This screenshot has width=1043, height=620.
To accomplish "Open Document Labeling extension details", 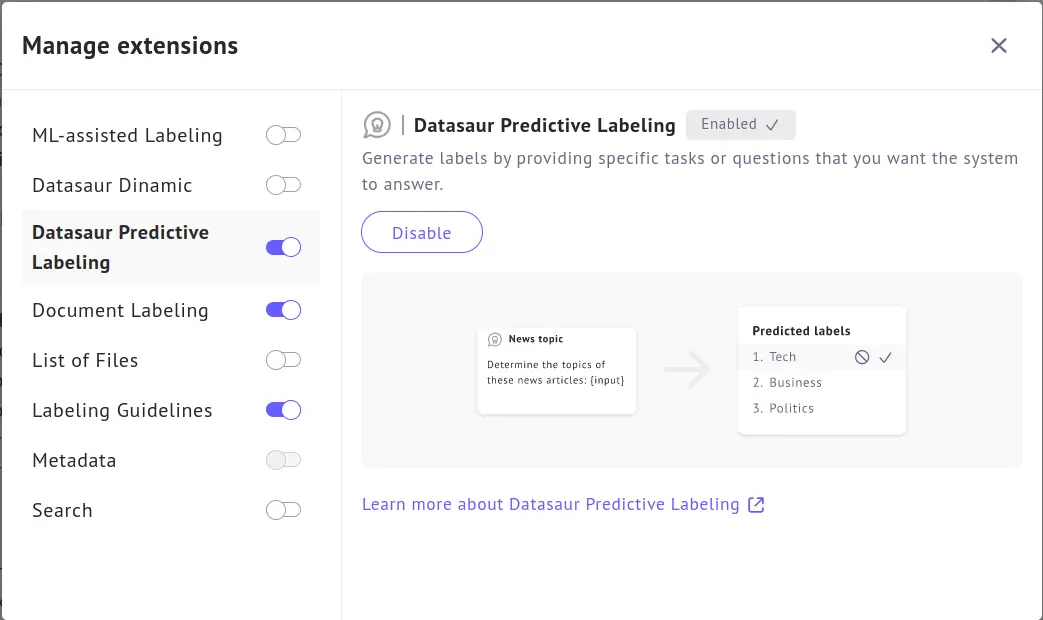I will tap(120, 311).
